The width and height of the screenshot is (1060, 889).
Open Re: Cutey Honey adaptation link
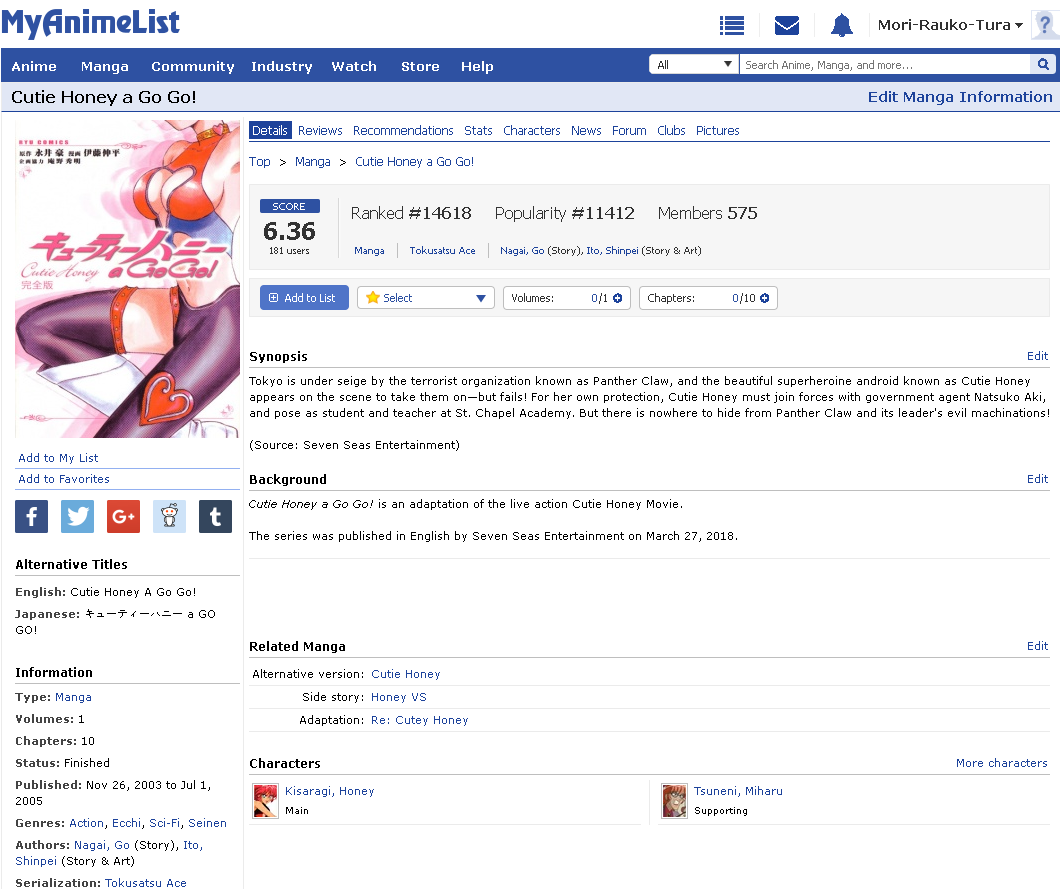[420, 720]
